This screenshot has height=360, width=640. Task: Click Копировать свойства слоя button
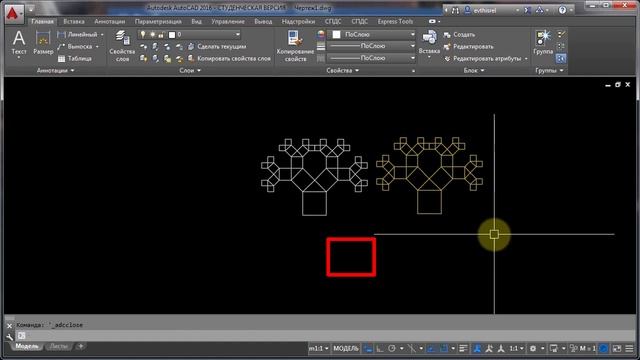tap(229, 58)
